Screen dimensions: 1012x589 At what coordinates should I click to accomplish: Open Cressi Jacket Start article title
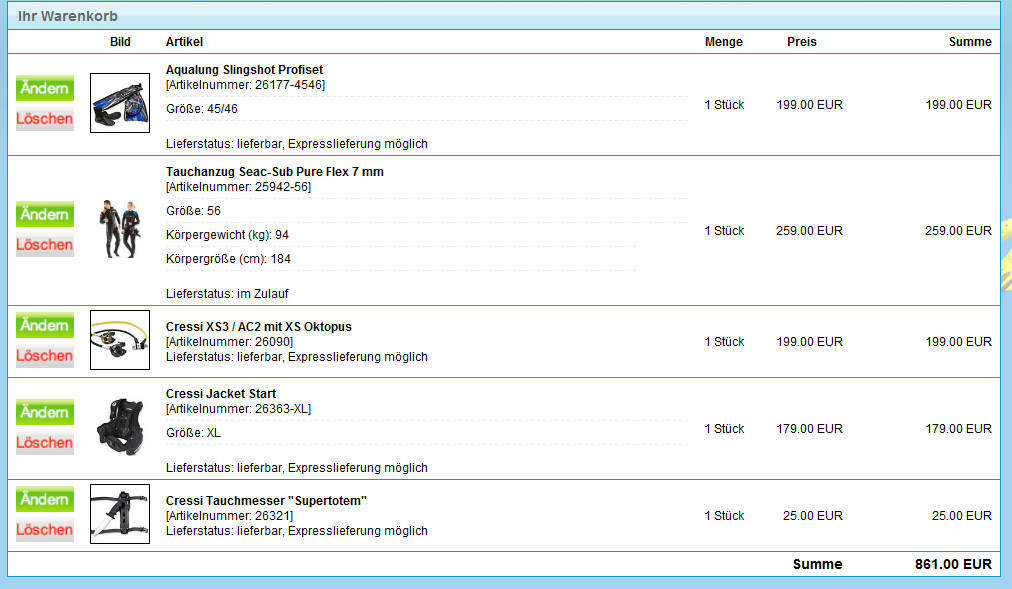221,394
